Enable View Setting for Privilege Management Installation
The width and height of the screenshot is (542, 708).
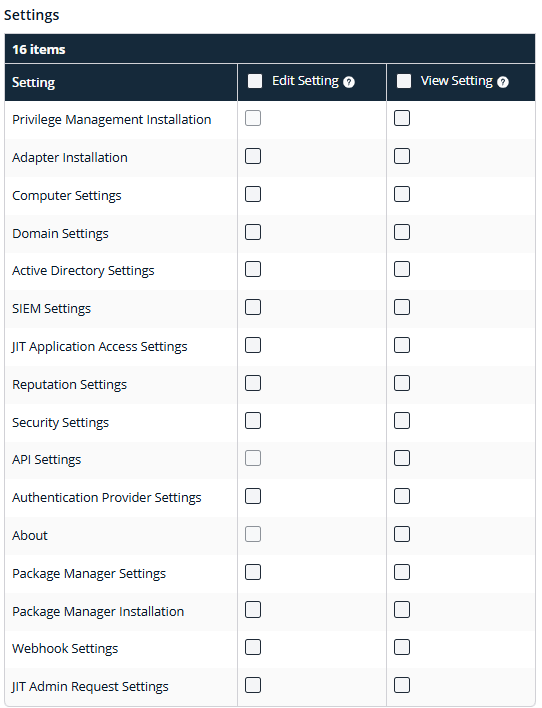pyautogui.click(x=402, y=118)
